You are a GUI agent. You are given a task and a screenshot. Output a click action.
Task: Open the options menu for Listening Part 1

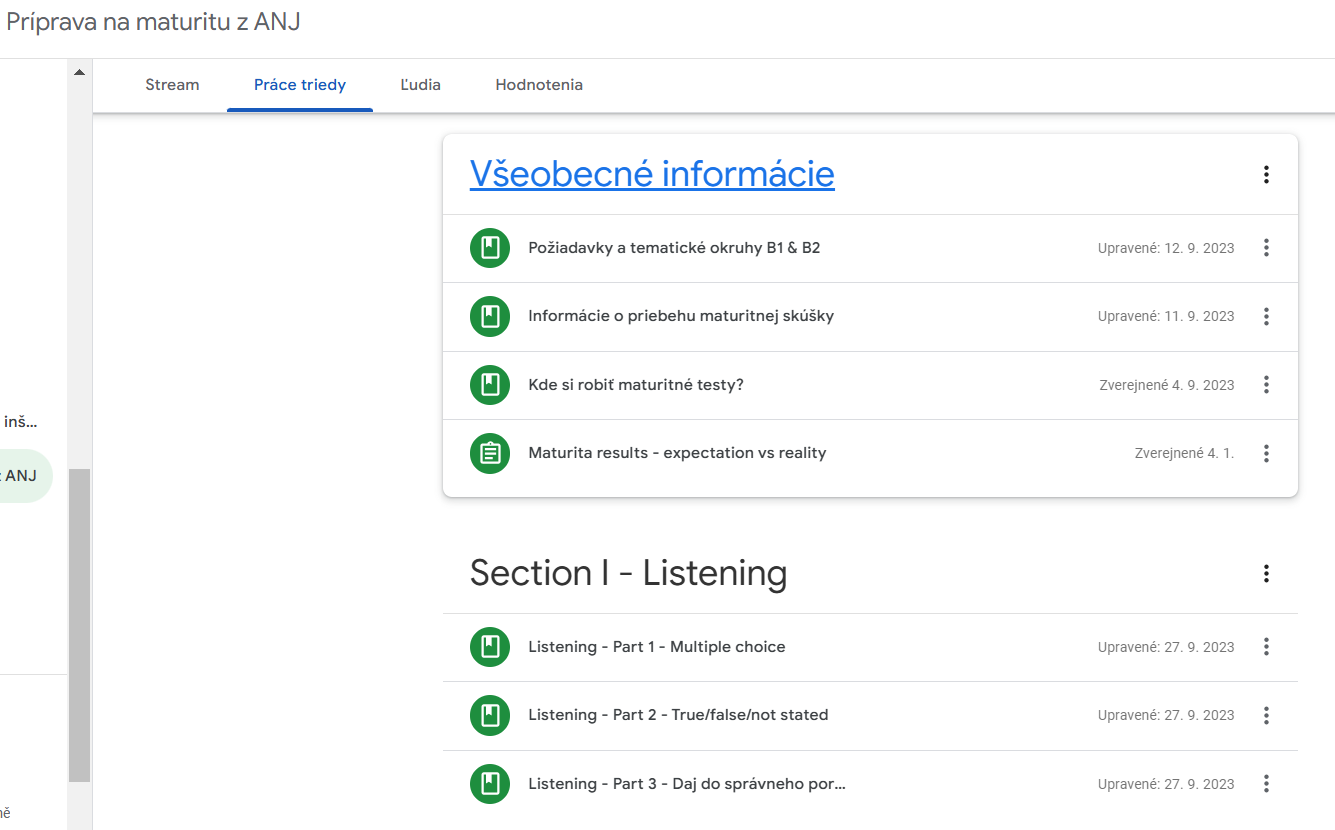(x=1266, y=647)
